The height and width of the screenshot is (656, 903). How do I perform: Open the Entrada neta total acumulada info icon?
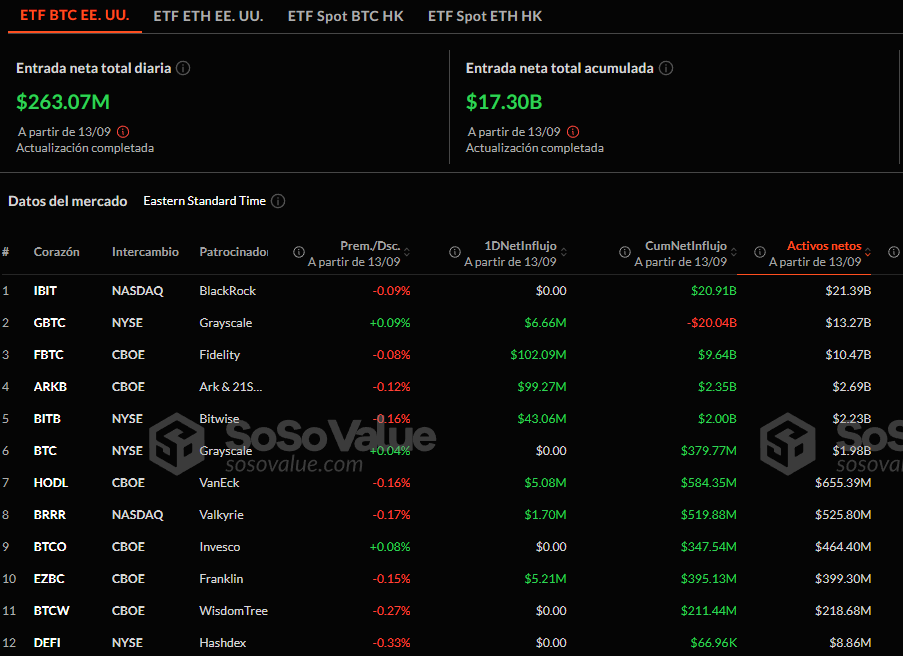coord(666,68)
